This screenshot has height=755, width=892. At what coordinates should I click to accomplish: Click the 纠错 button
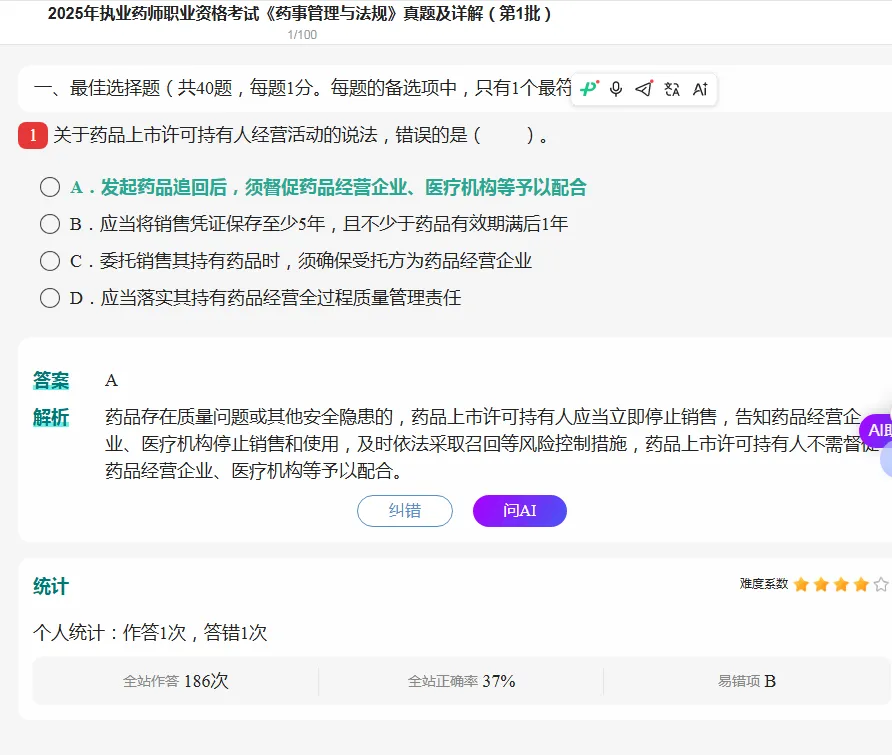coord(405,511)
